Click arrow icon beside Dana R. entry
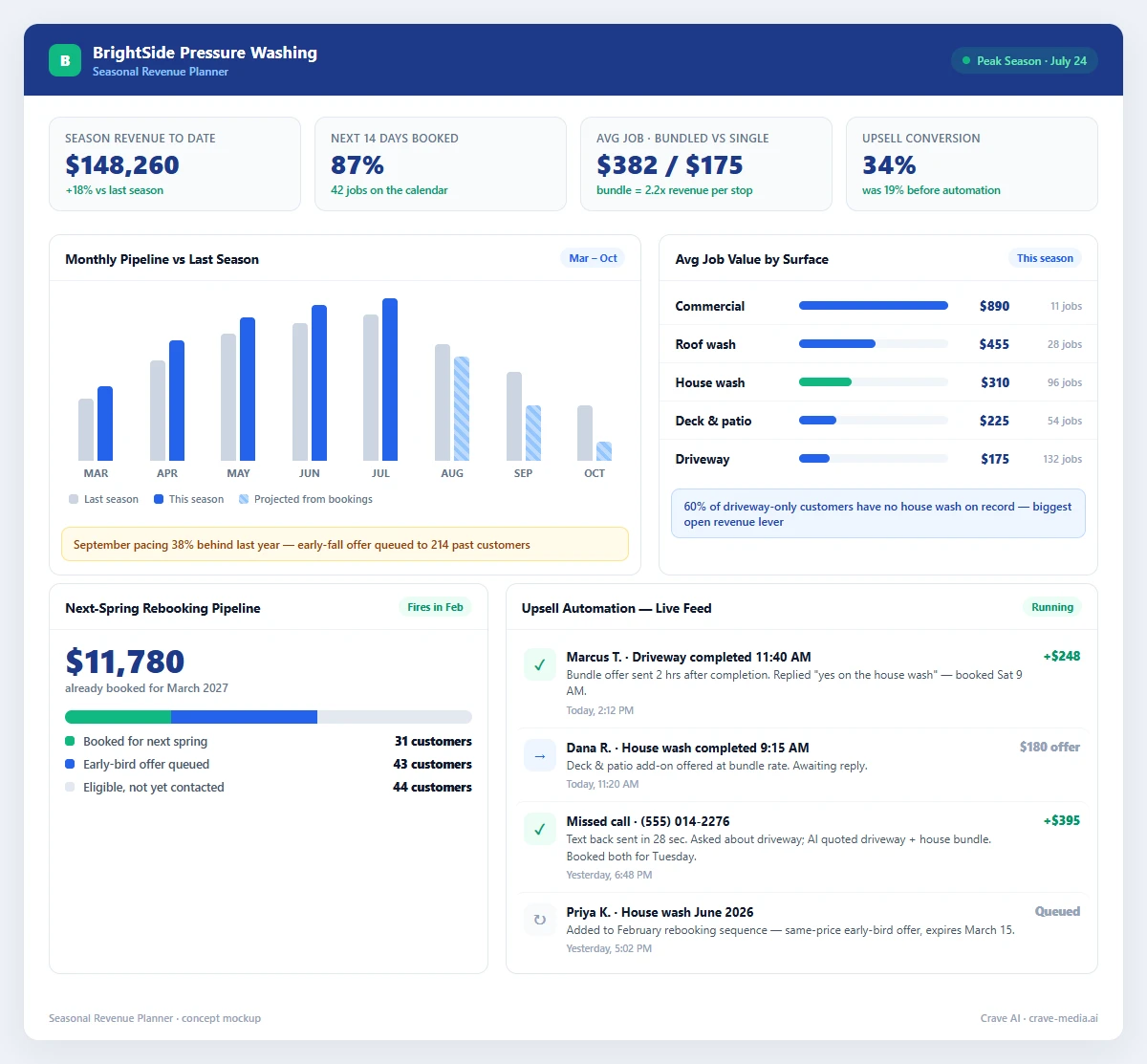 tap(539, 755)
